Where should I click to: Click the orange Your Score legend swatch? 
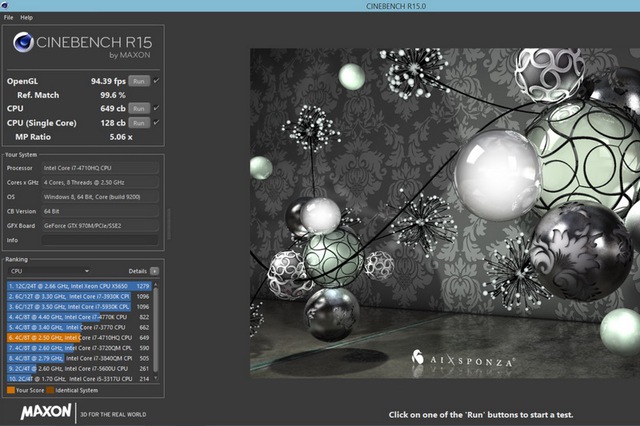pyautogui.click(x=11, y=390)
